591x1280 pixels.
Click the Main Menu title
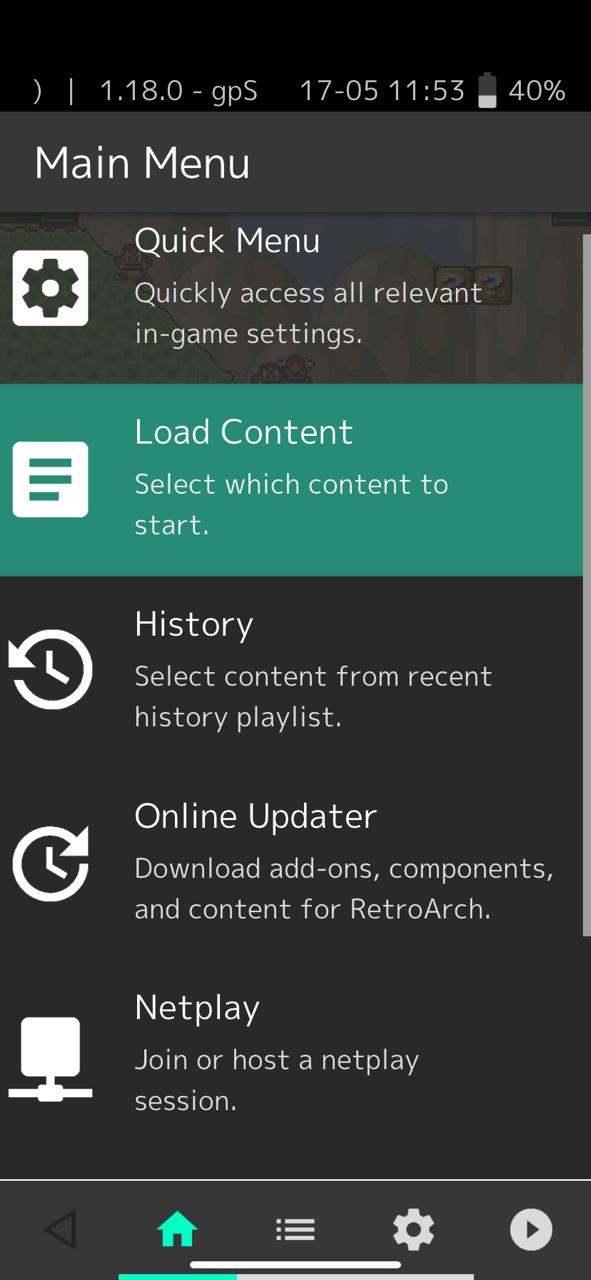tap(142, 163)
